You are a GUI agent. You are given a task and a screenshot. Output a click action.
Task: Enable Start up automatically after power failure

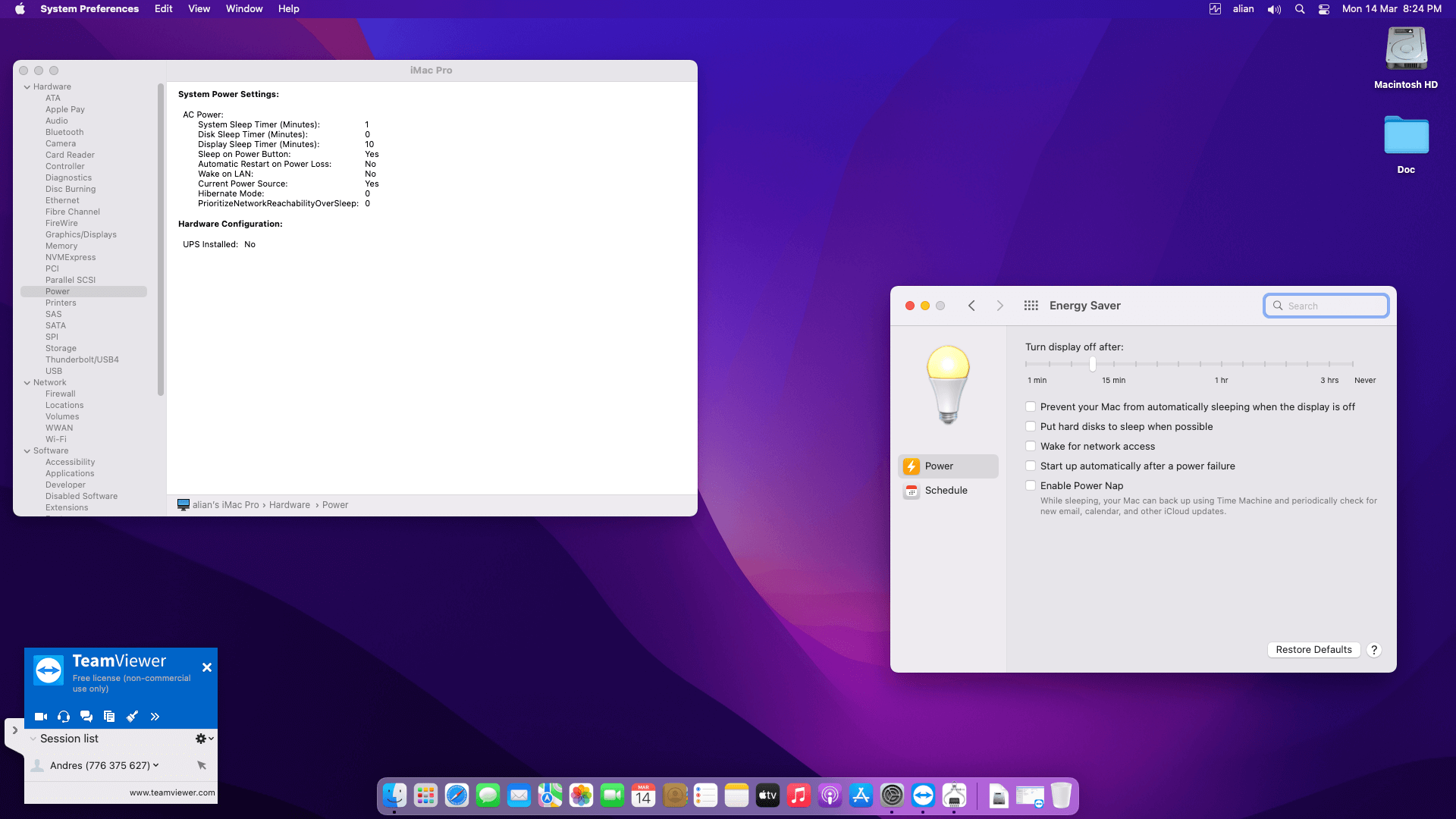tap(1031, 466)
